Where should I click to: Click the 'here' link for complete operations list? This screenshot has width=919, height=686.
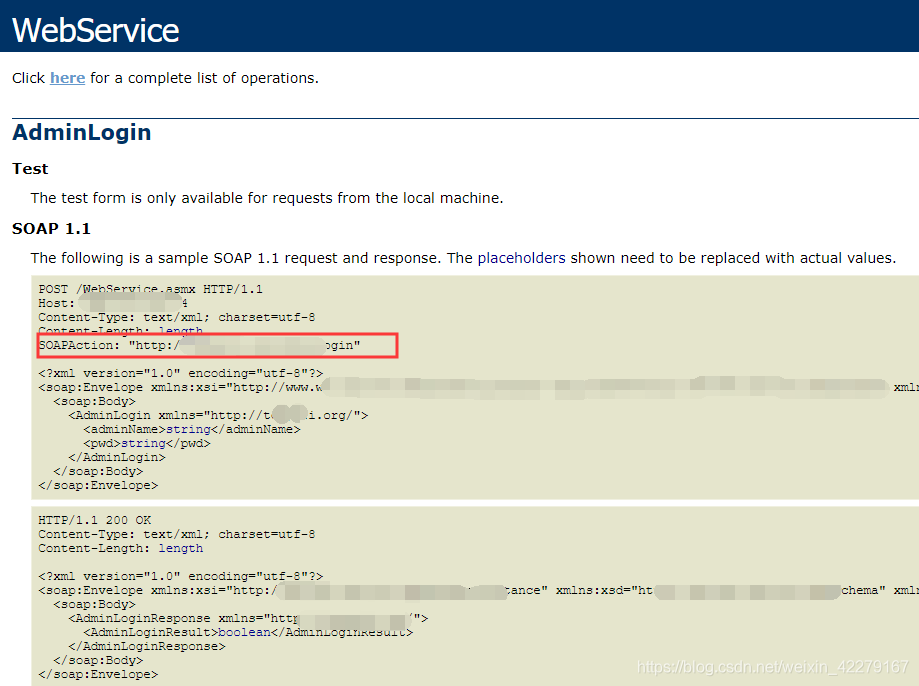[x=67, y=78]
